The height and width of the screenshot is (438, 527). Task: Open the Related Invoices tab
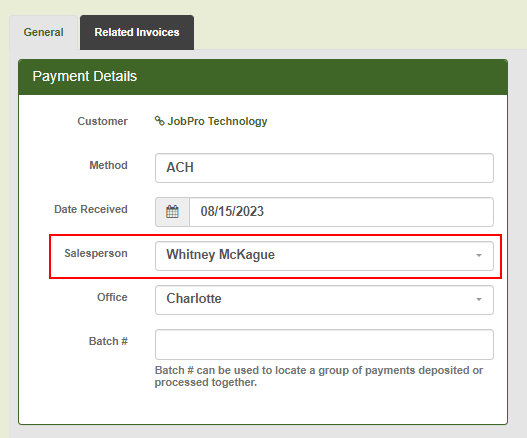point(137,33)
